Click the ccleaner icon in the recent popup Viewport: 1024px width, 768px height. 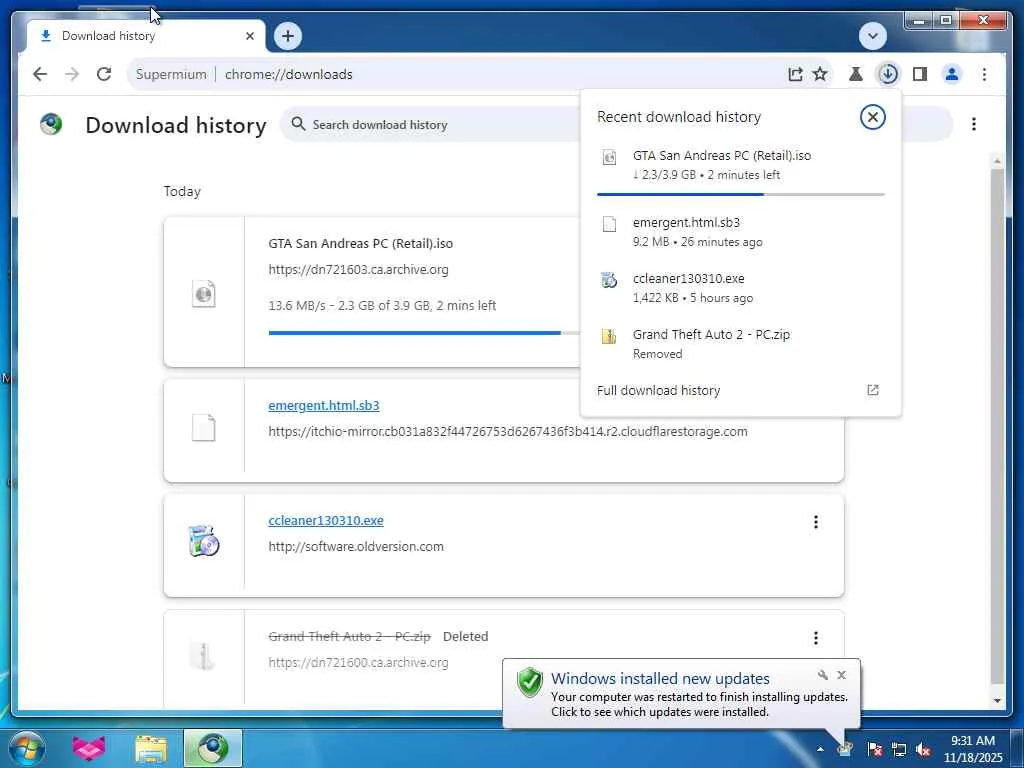(609, 280)
